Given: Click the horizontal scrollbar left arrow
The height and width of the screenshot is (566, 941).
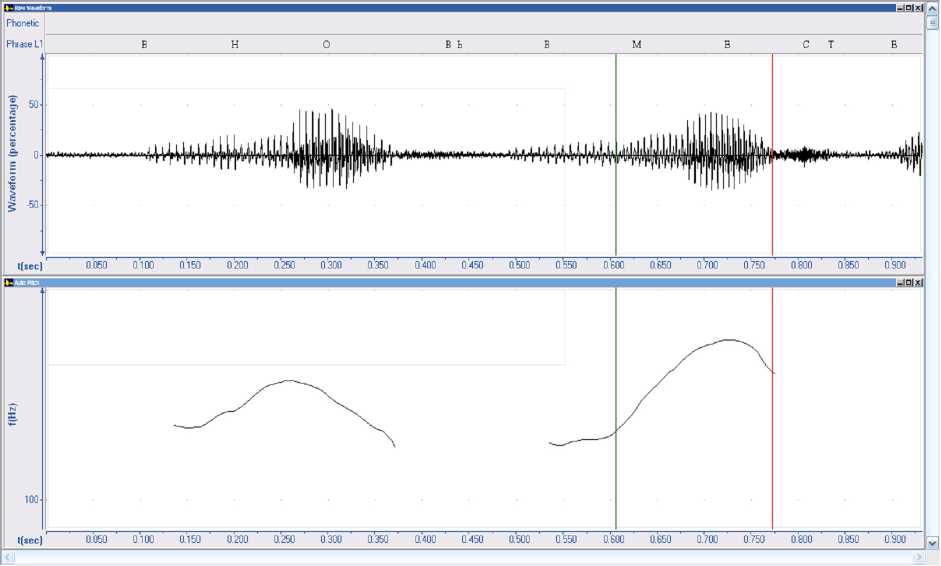Looking at the screenshot, I should [x=8, y=558].
